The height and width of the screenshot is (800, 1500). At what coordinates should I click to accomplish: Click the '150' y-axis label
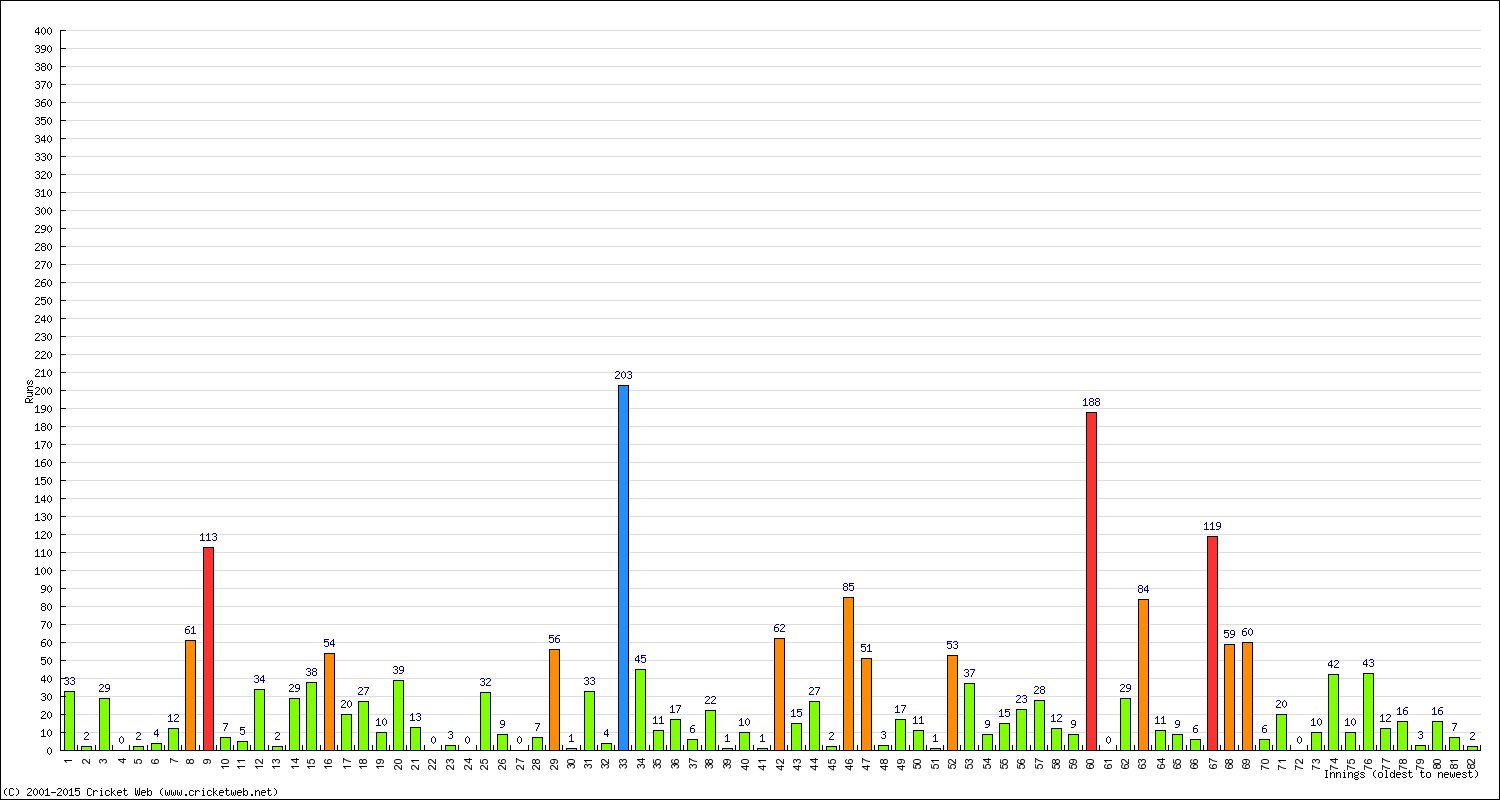pyautogui.click(x=42, y=481)
